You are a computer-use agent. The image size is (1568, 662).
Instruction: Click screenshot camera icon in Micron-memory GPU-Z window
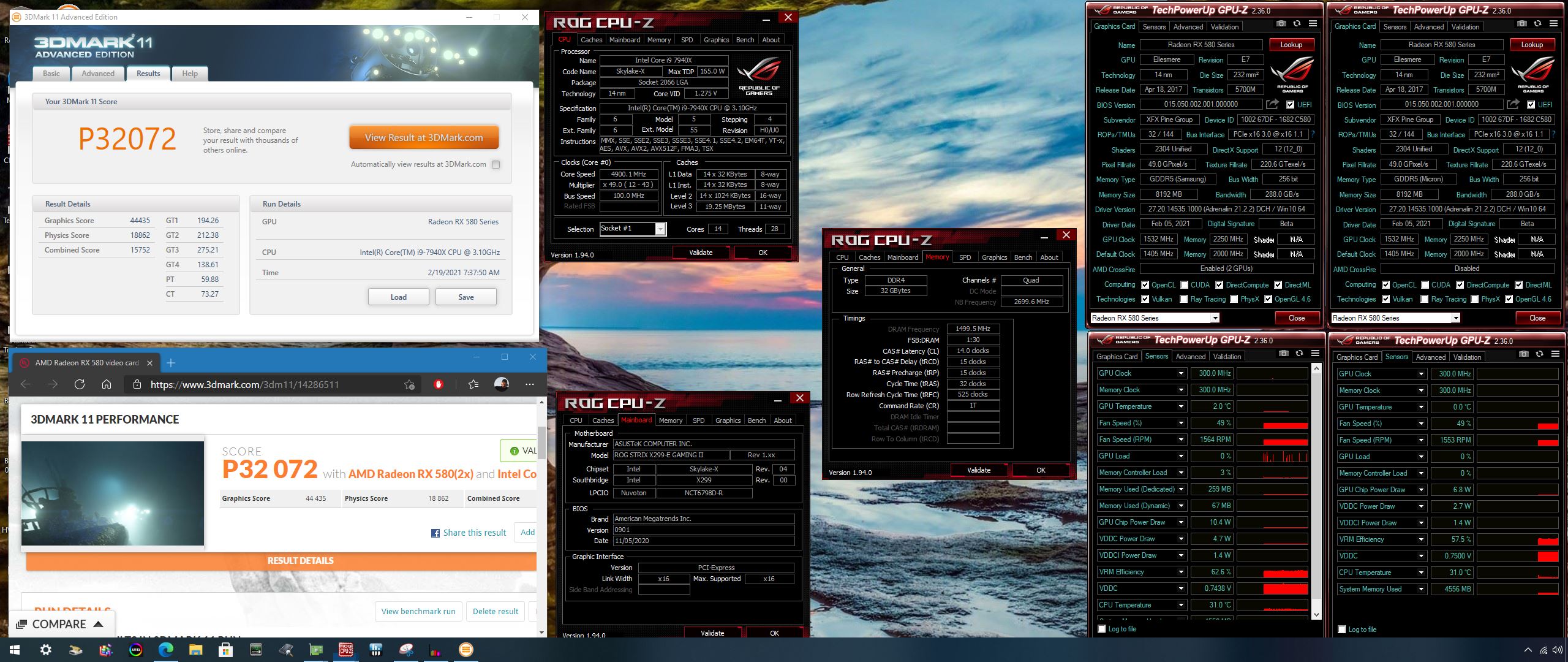coord(1521,24)
